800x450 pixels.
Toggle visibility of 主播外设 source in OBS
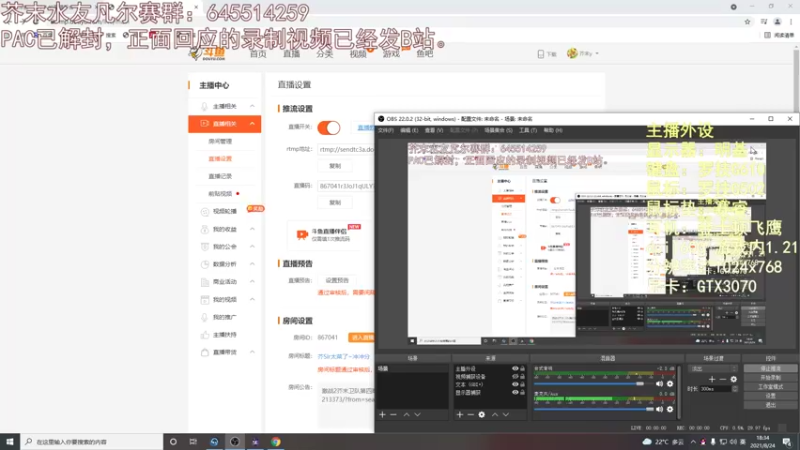tap(515, 368)
